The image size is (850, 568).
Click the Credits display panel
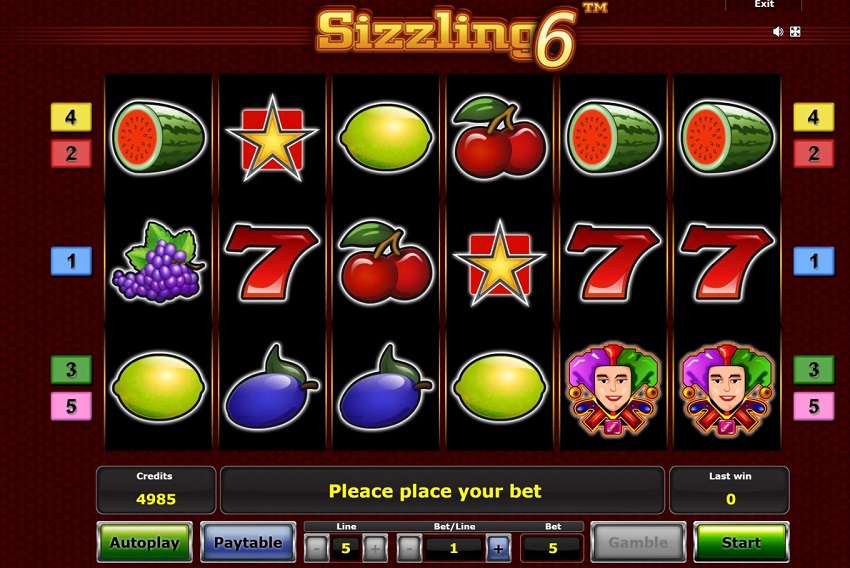[x=156, y=490]
